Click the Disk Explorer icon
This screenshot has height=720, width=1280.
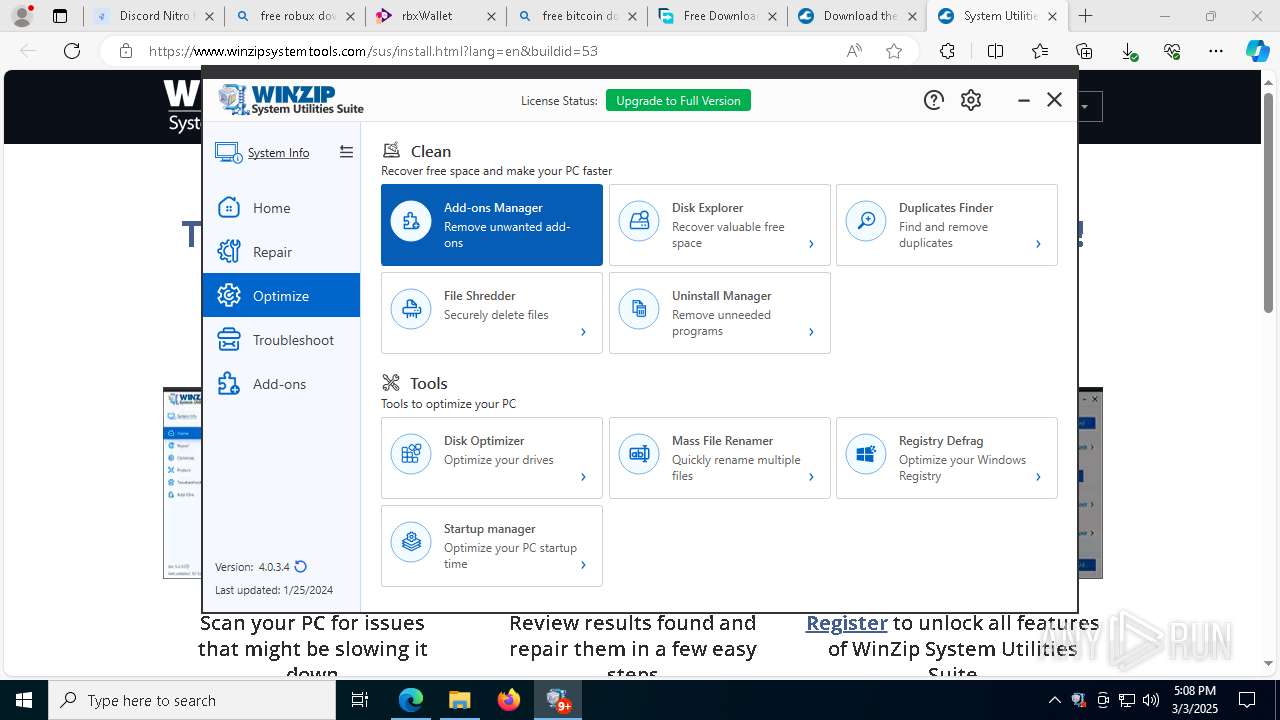coord(639,221)
